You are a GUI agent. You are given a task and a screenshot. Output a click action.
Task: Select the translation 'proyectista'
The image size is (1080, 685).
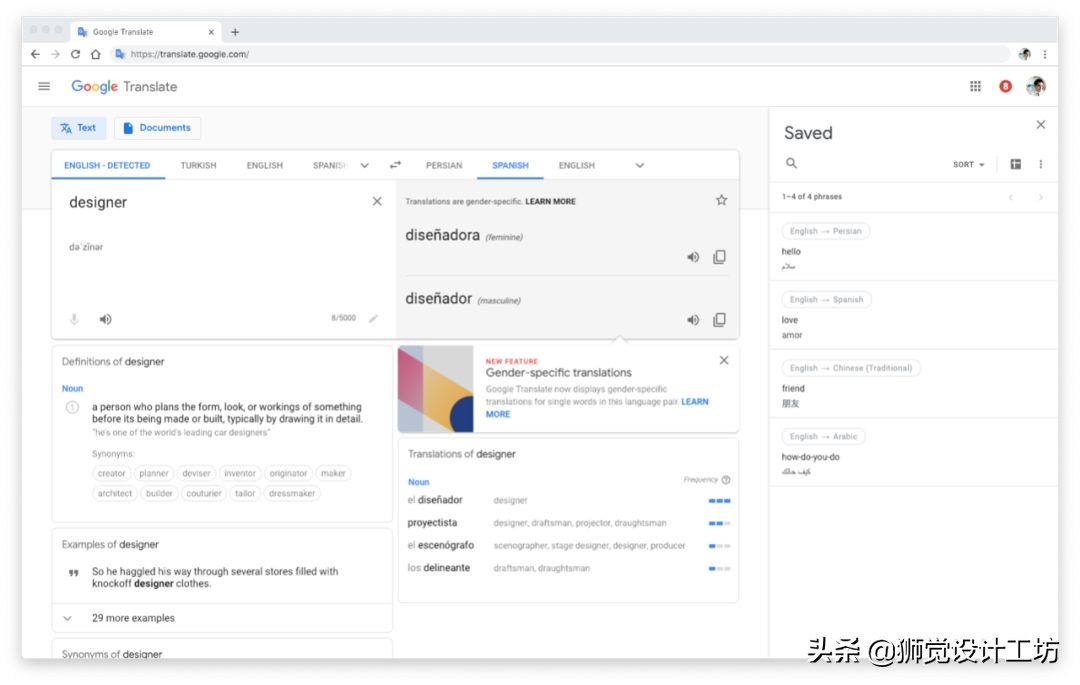pyautogui.click(x=432, y=523)
